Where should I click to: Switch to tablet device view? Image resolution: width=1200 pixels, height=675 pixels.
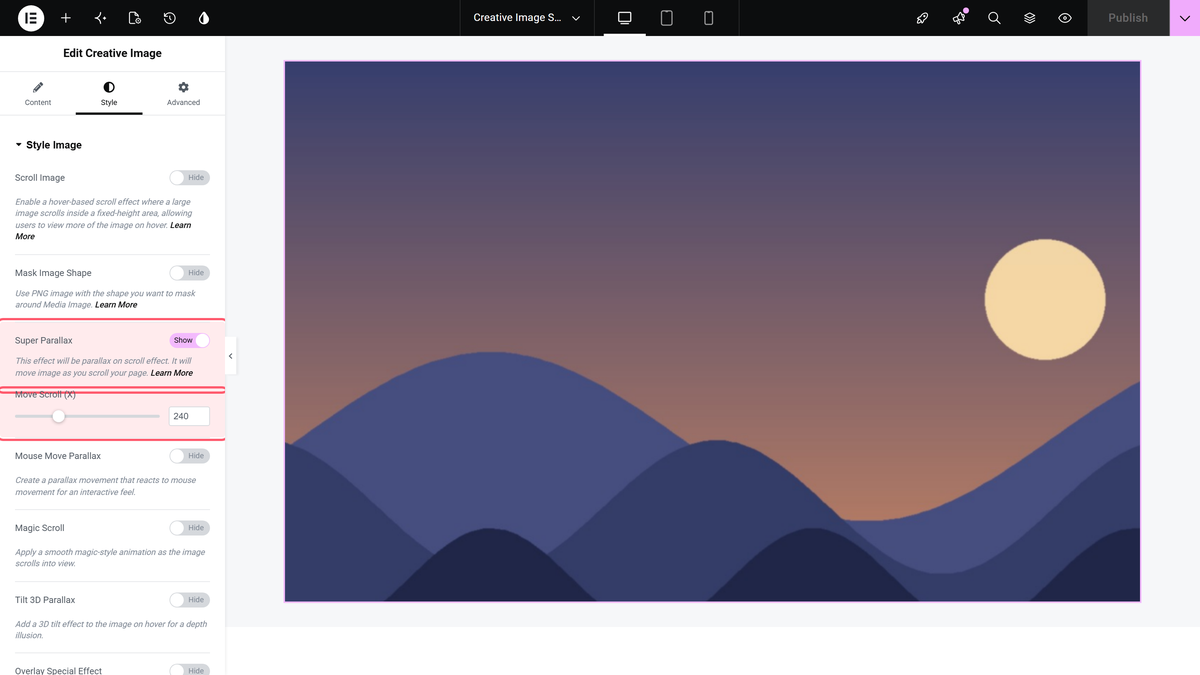(667, 18)
